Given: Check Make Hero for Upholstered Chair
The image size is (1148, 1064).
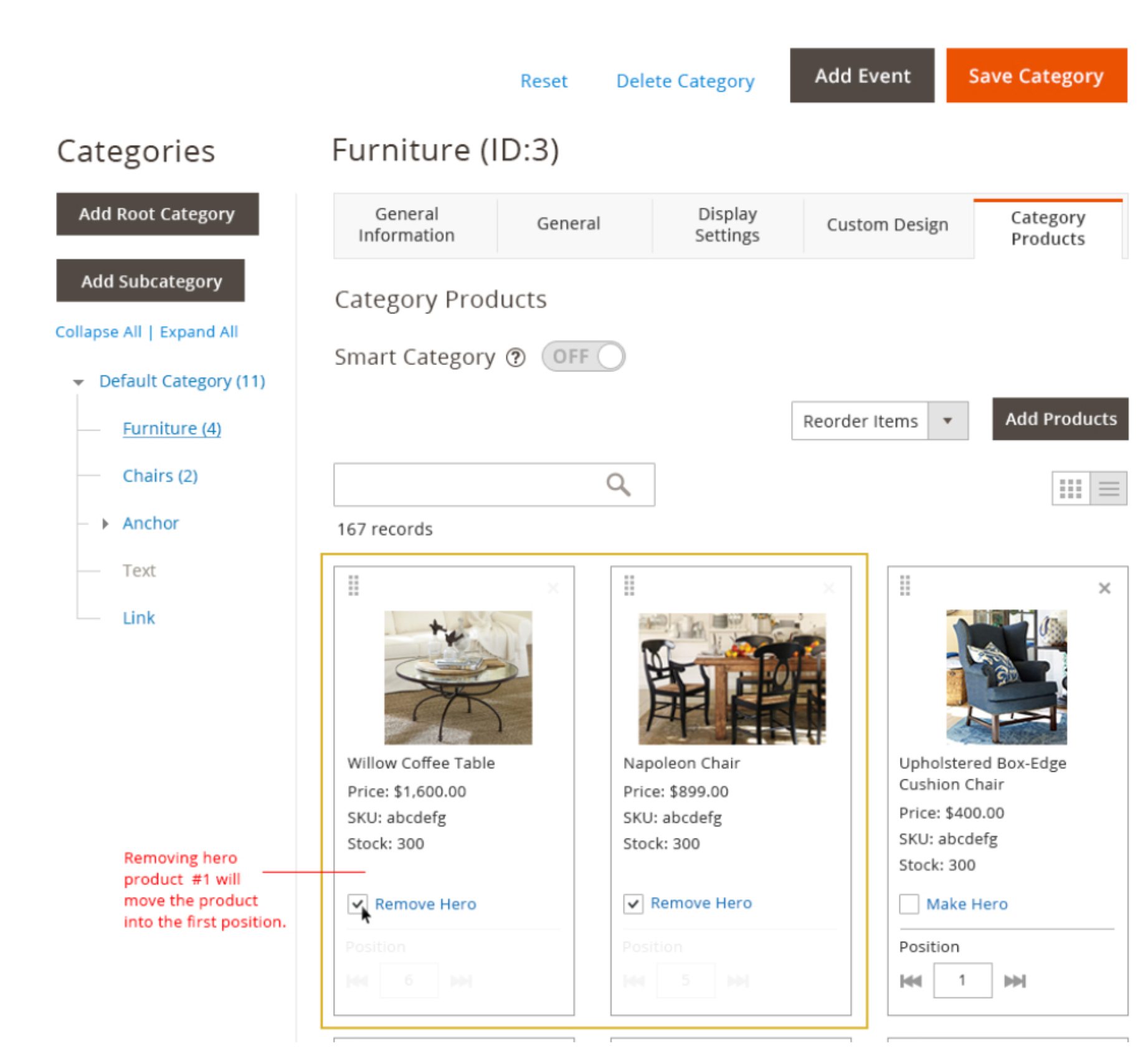Looking at the screenshot, I should click(909, 904).
